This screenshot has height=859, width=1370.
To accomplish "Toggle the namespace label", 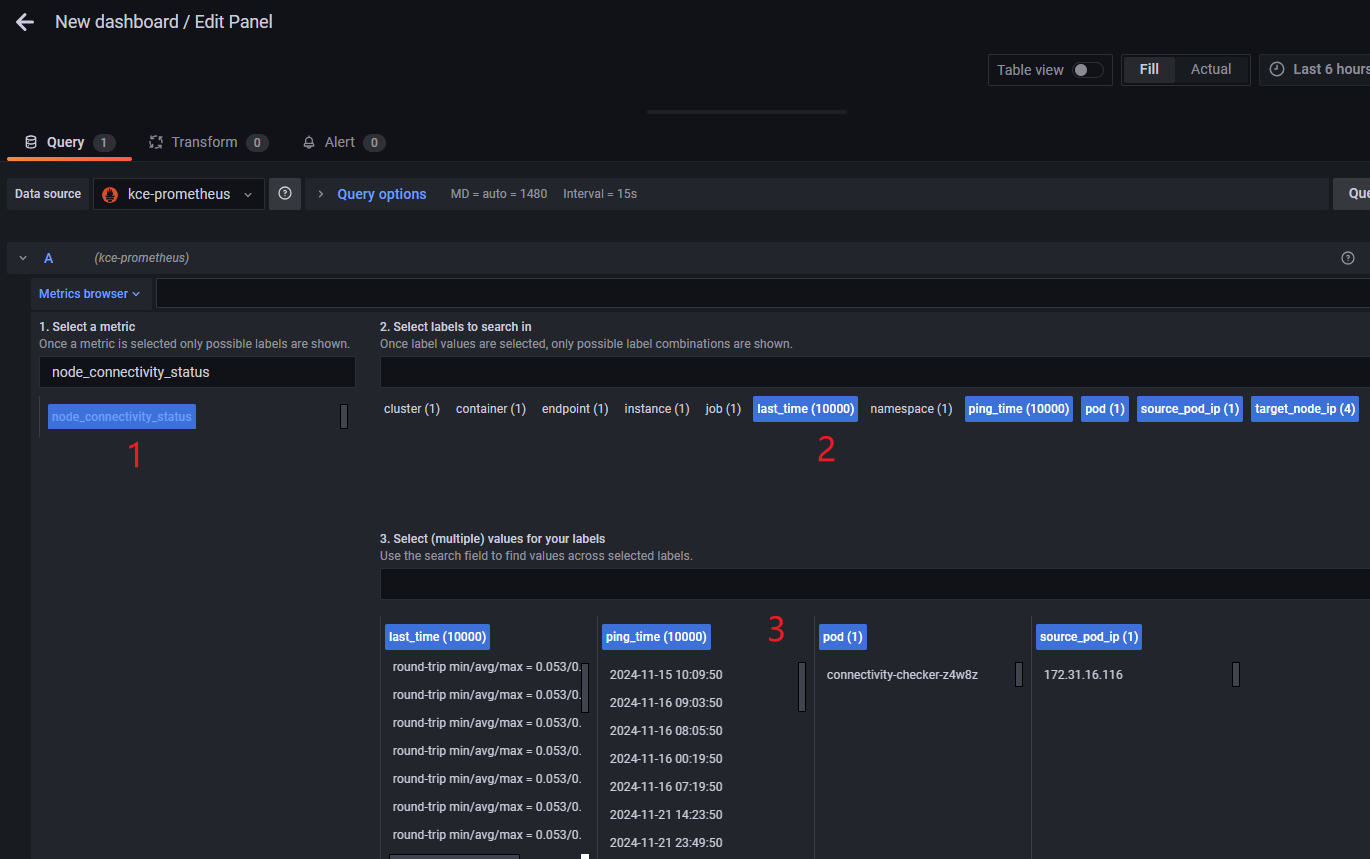I will (911, 409).
